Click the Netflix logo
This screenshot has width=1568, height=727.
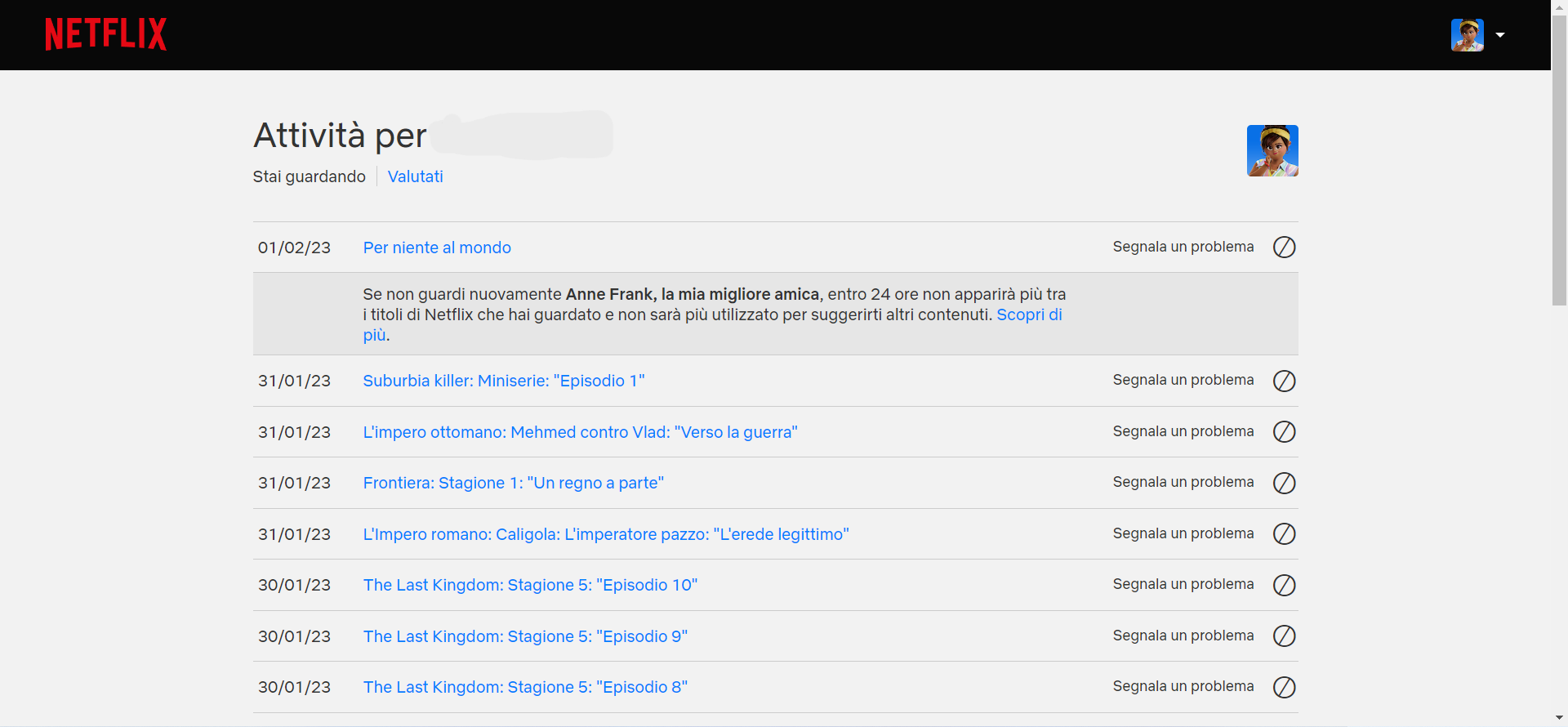coord(105,34)
